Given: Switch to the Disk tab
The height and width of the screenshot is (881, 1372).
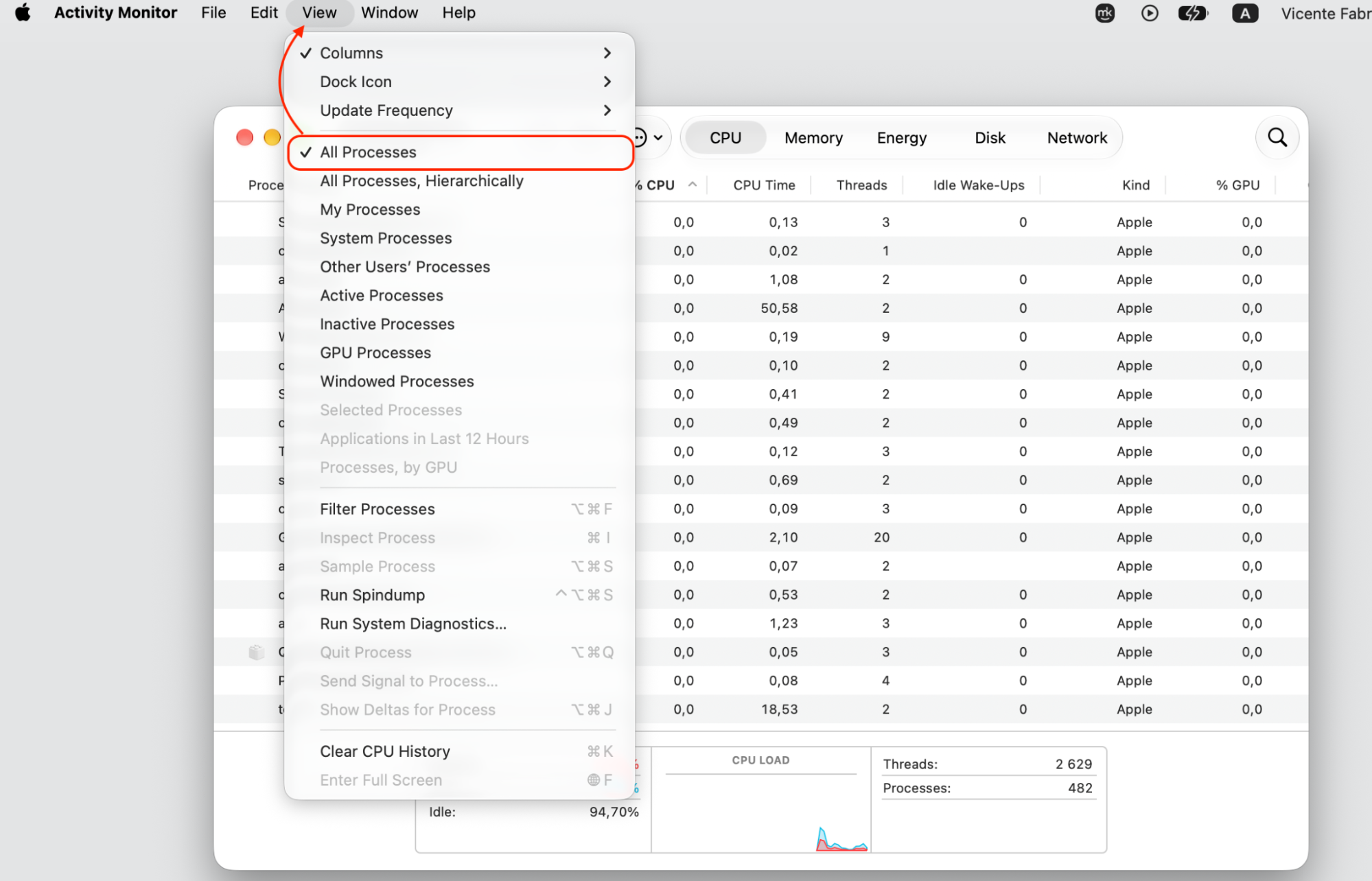Looking at the screenshot, I should click(x=990, y=138).
